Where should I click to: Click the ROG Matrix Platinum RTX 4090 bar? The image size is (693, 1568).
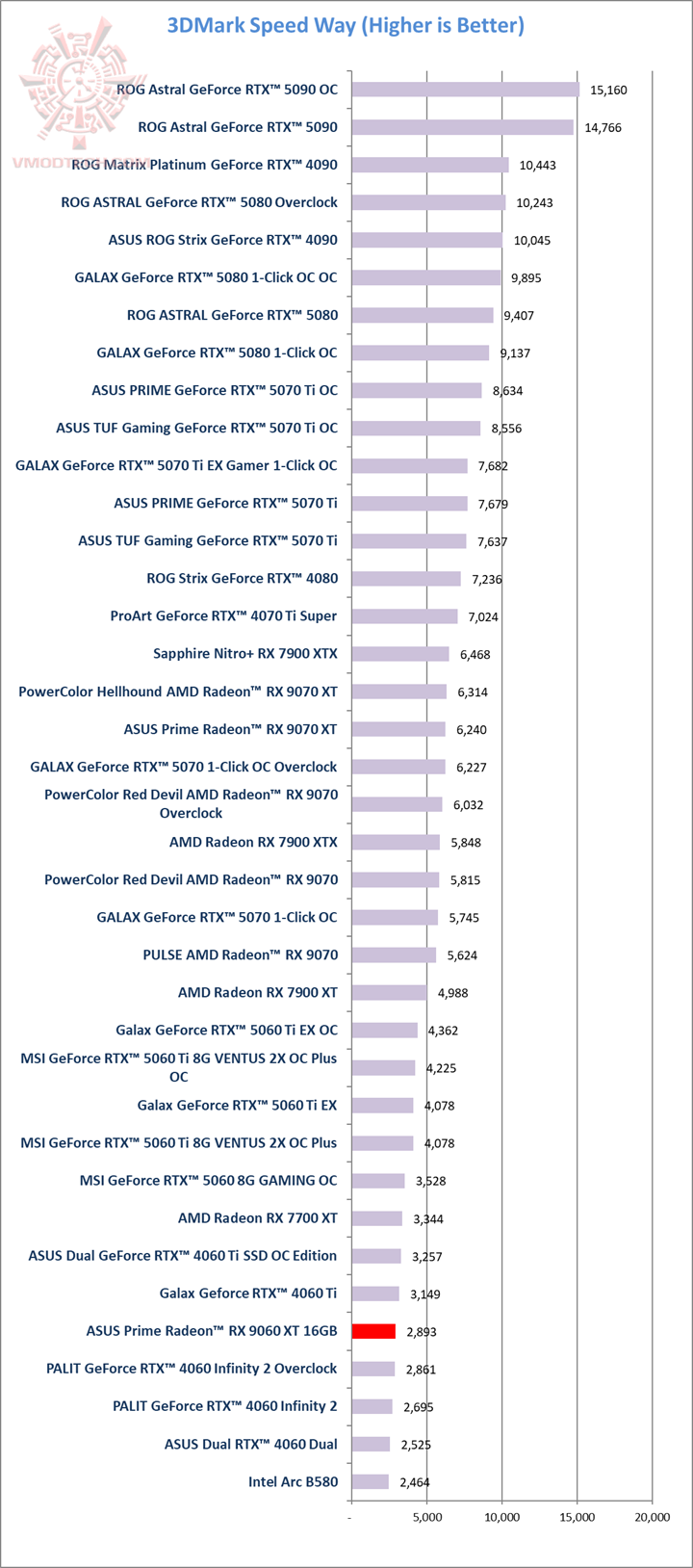tap(429, 165)
